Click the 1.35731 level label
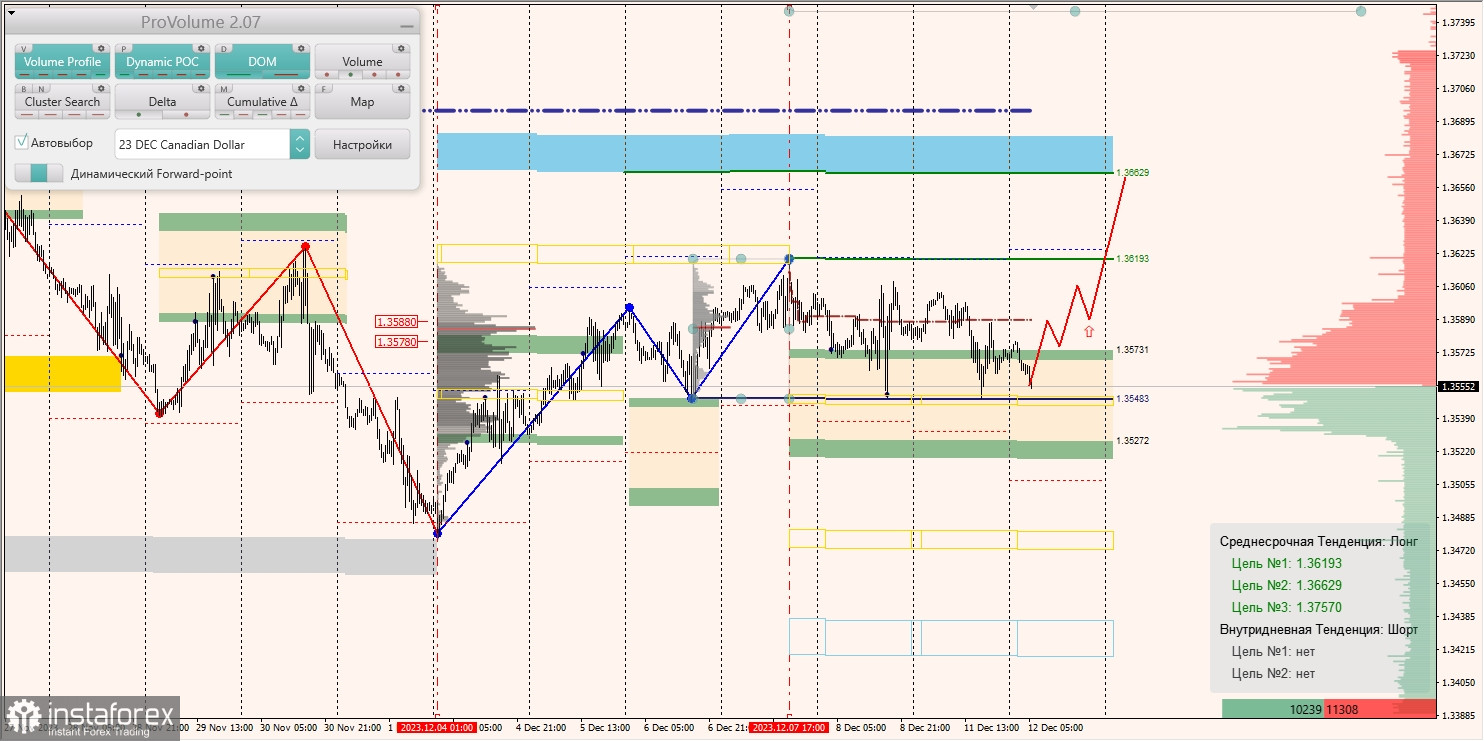This screenshot has height=741, width=1484. coord(1133,350)
